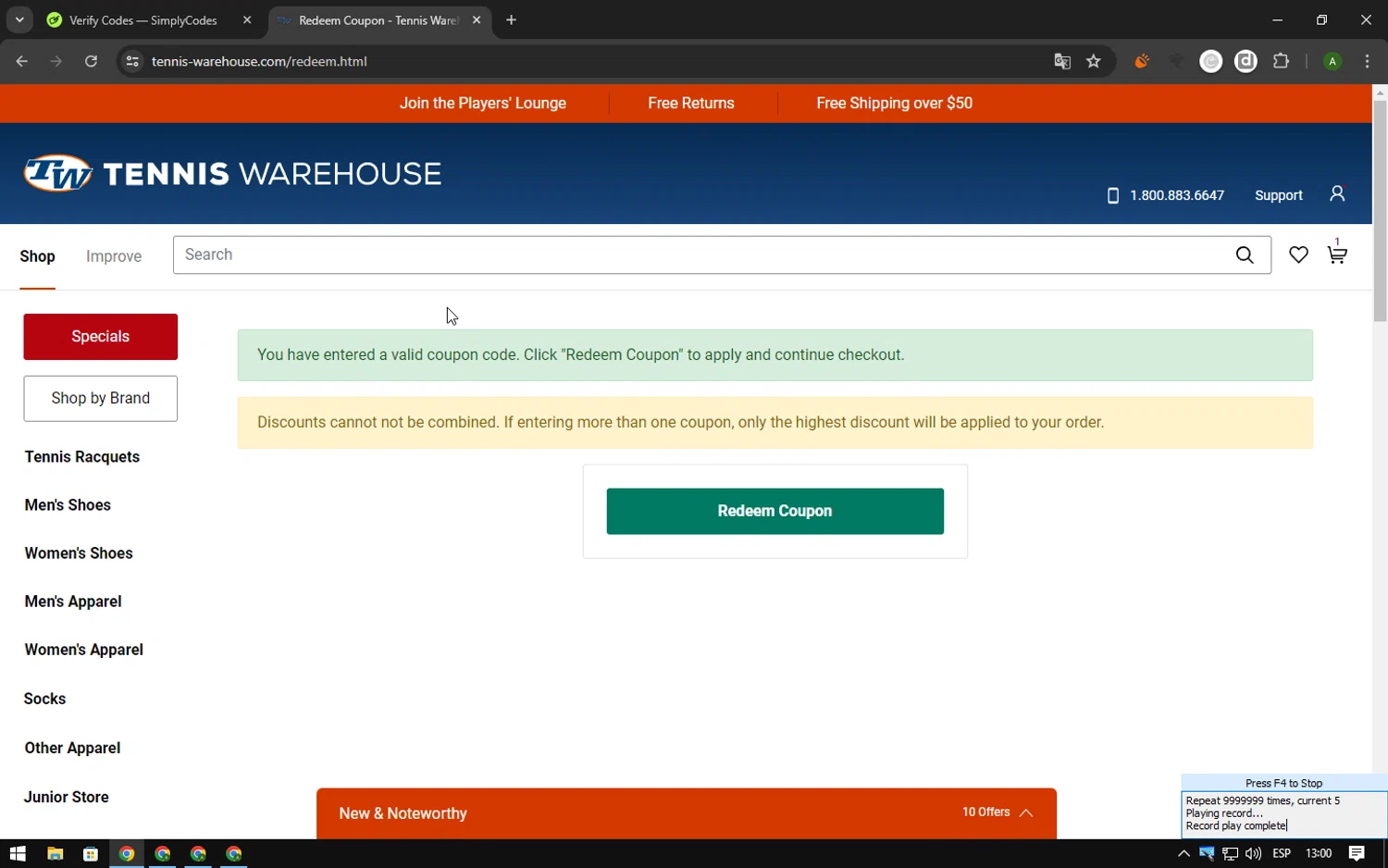Bookmark this page with the star icon
Screen dimensions: 1388x868
(1094, 61)
